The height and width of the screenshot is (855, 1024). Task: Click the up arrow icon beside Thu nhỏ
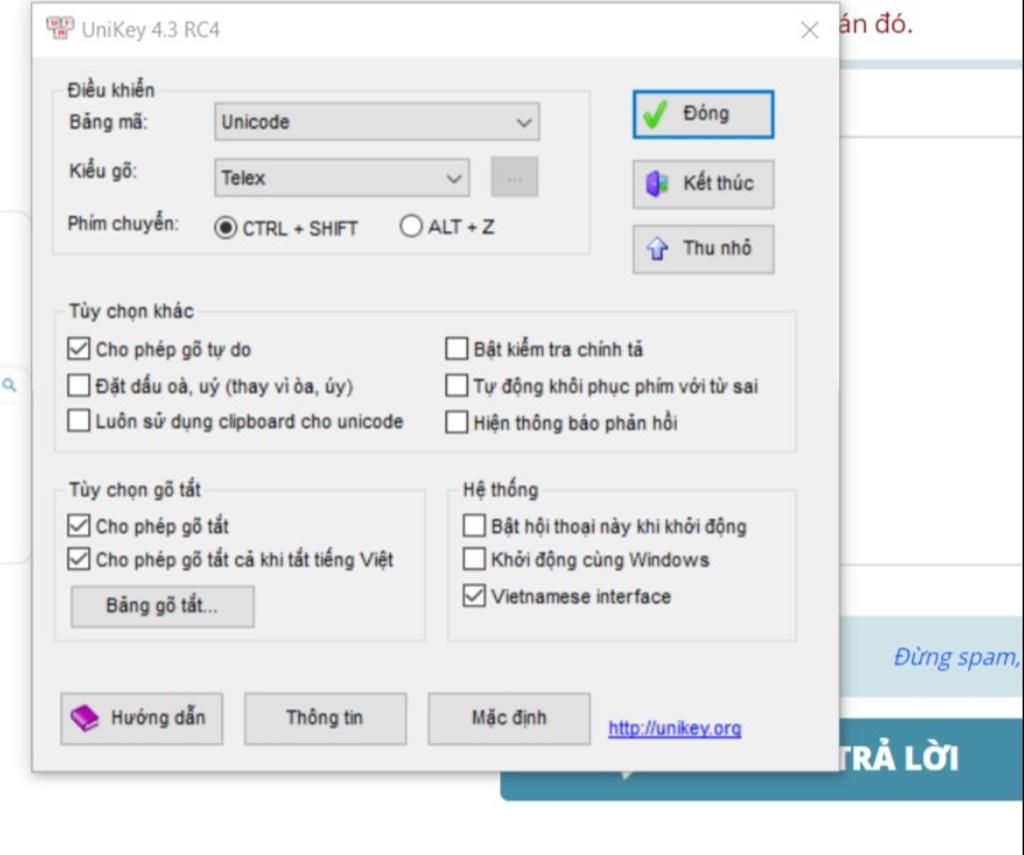tap(657, 249)
